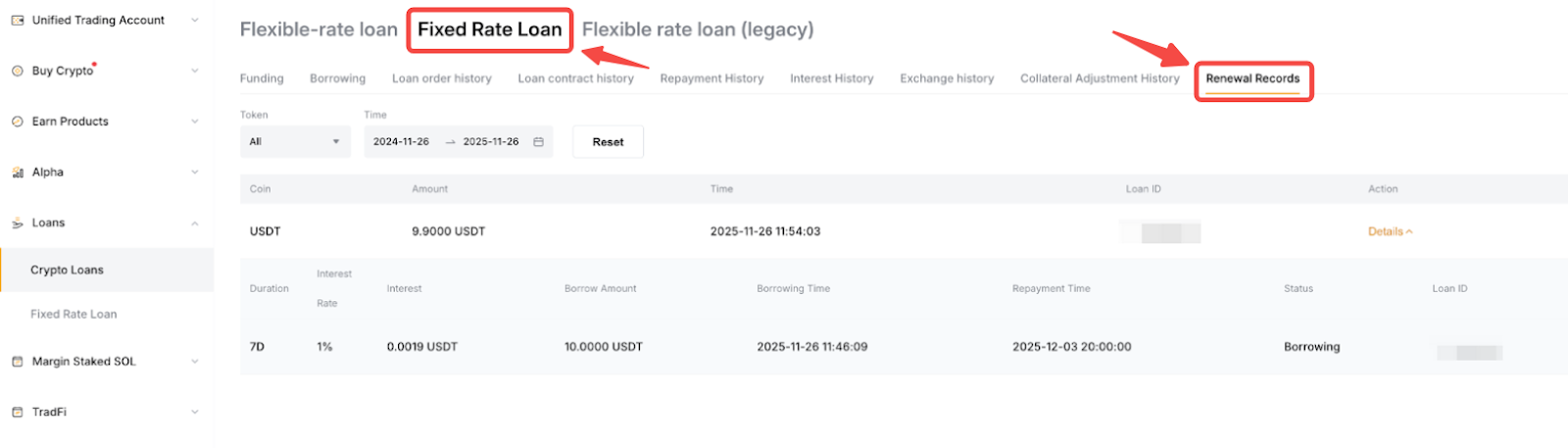Switch to the Flexible-rate loan tab
The height and width of the screenshot is (448, 1568).
318,29
